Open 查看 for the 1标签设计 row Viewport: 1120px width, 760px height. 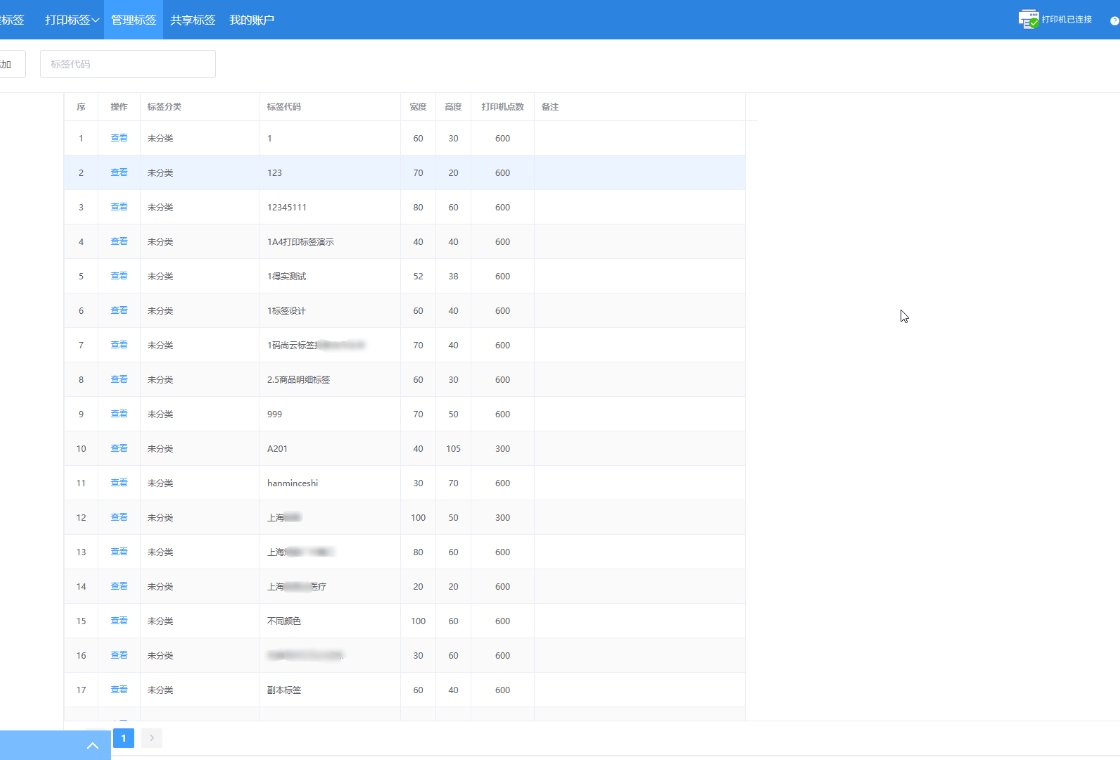(119, 310)
